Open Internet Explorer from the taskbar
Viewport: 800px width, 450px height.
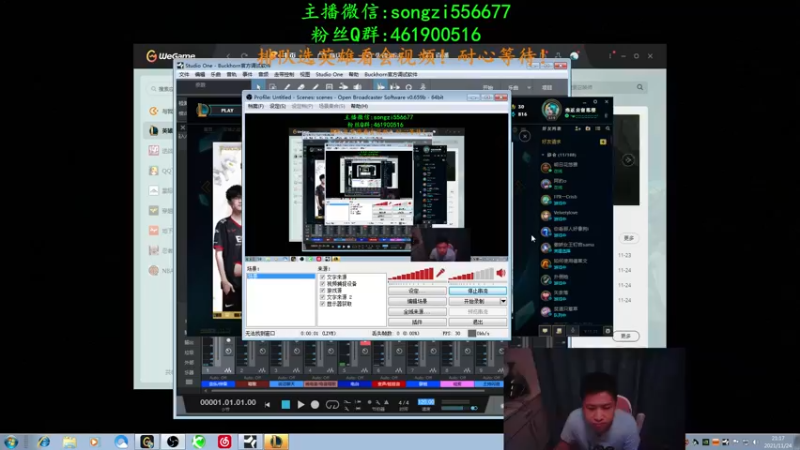tap(44, 441)
